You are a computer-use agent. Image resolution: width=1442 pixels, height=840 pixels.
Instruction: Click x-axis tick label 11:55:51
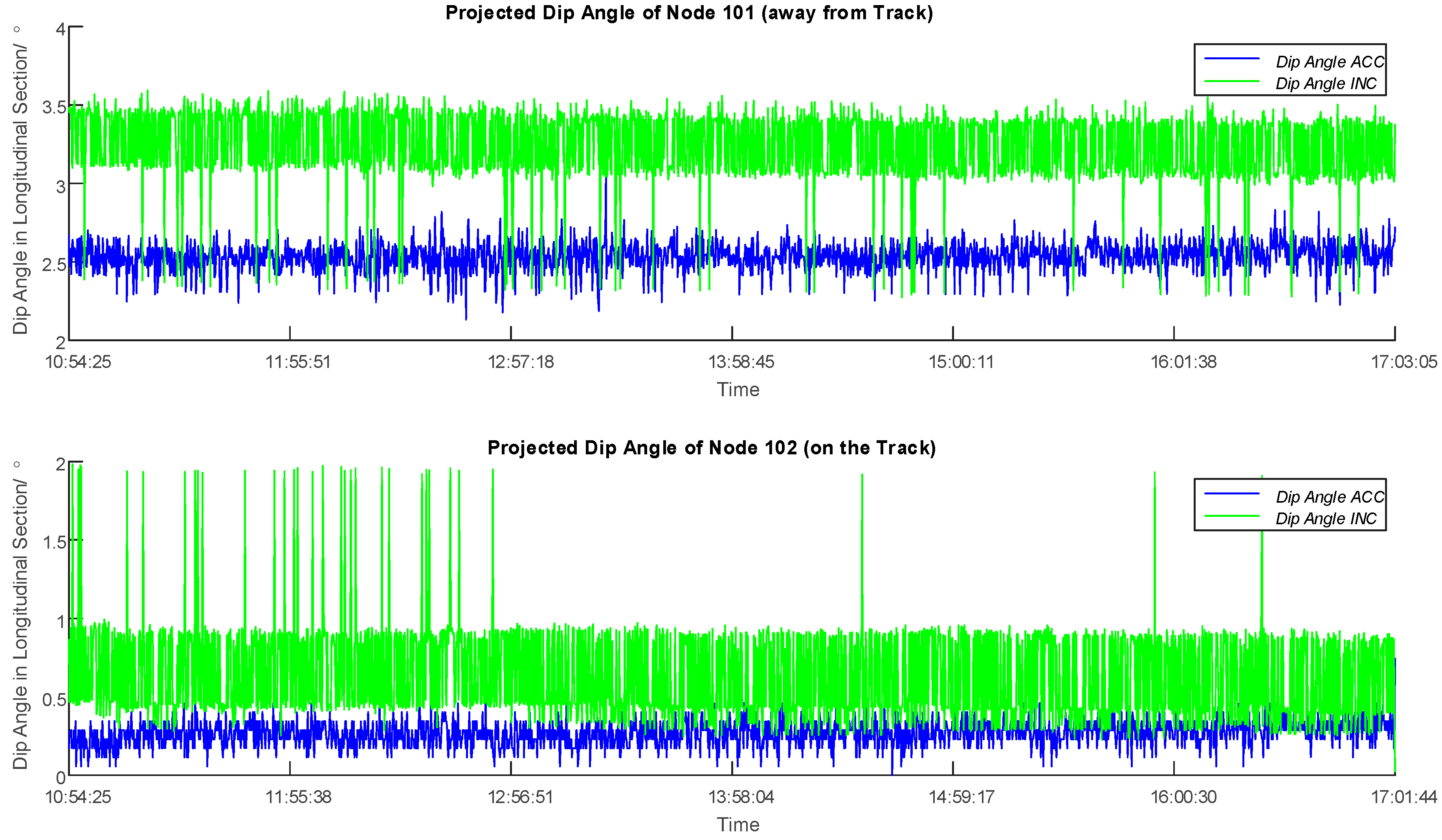298,362
